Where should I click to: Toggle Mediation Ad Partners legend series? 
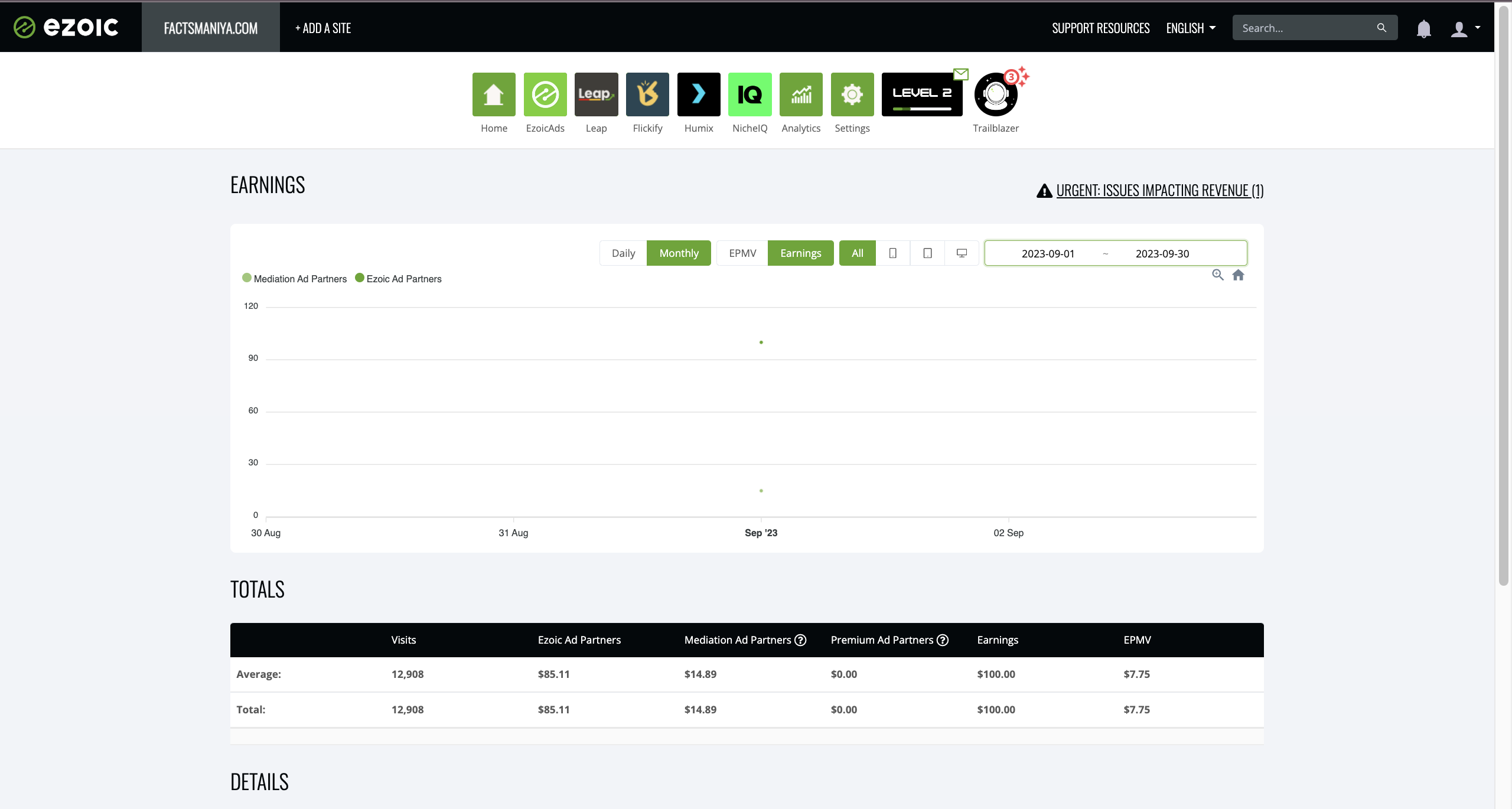click(295, 279)
